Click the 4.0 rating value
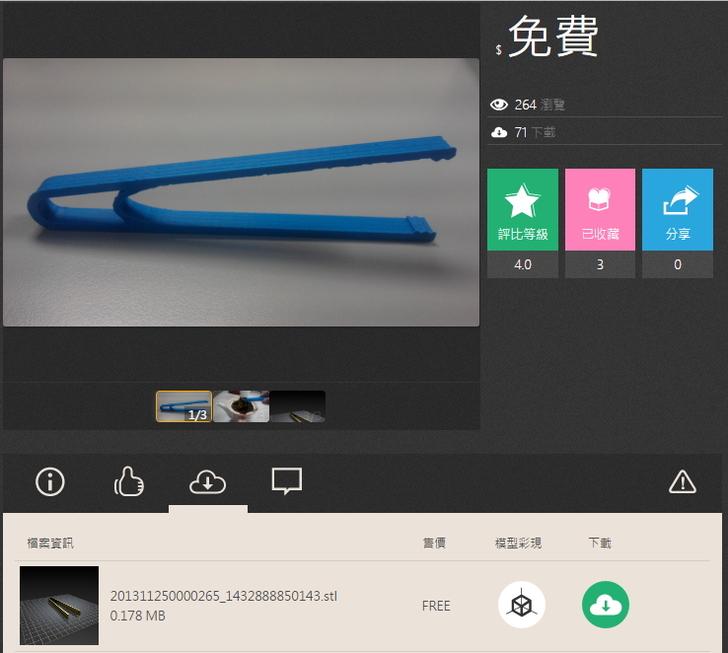Image resolution: width=728 pixels, height=653 pixels. [523, 265]
